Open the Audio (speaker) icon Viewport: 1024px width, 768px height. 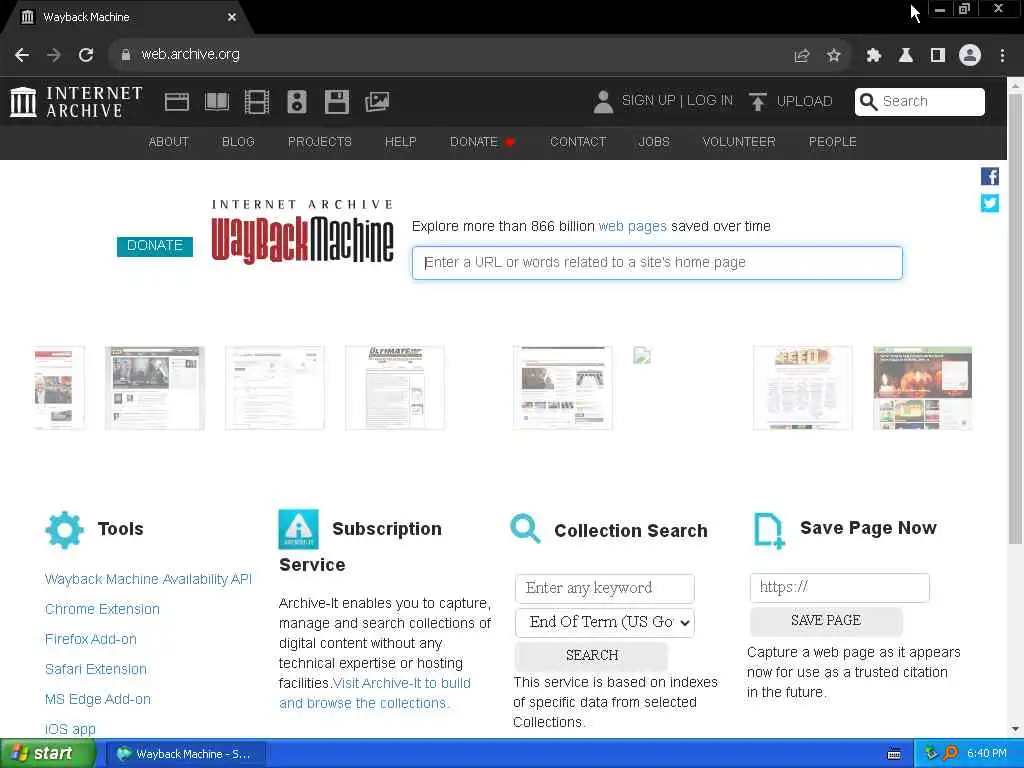click(296, 102)
